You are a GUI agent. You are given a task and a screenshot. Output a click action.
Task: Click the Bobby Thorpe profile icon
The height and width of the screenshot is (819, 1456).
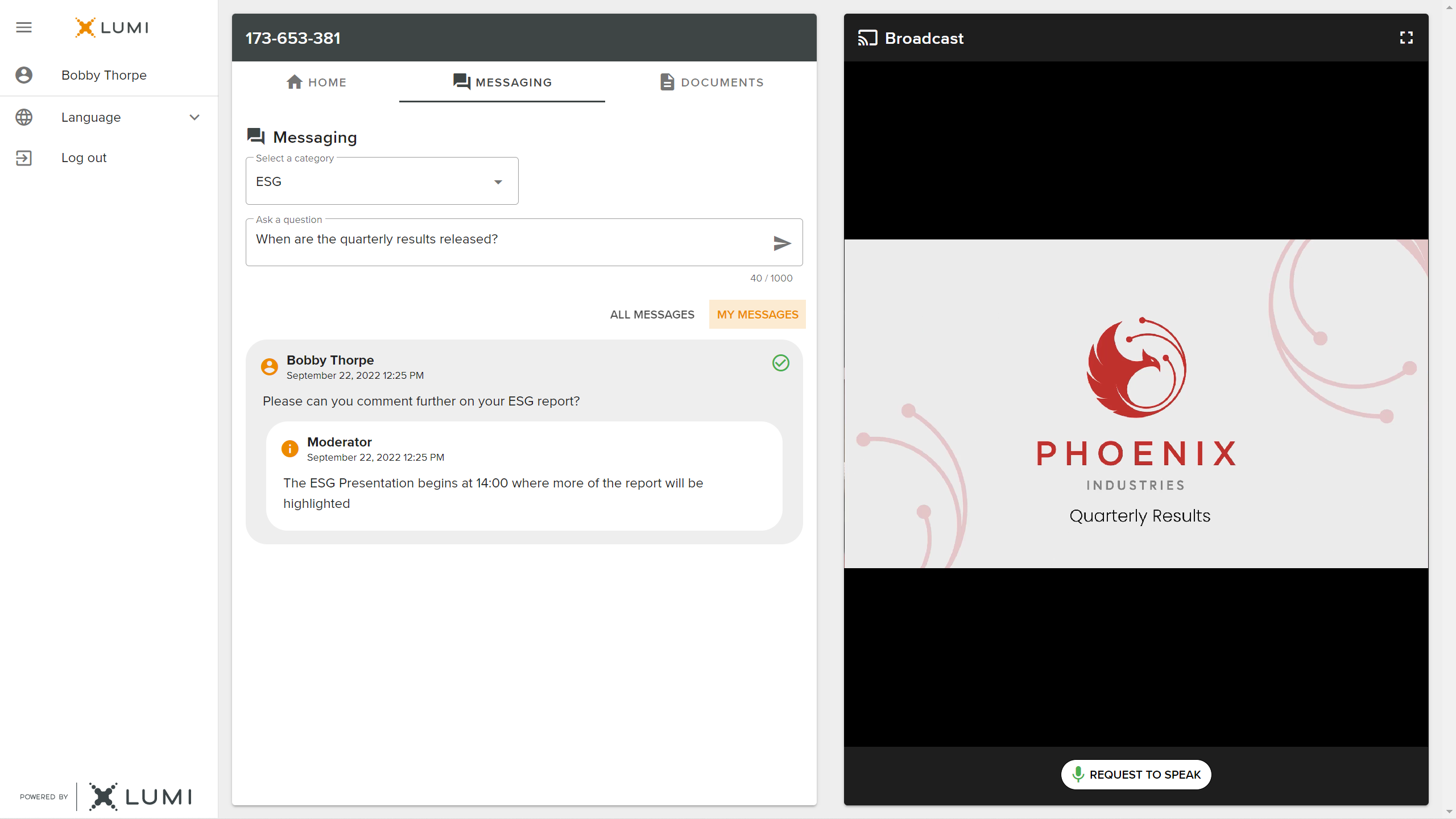[24, 75]
